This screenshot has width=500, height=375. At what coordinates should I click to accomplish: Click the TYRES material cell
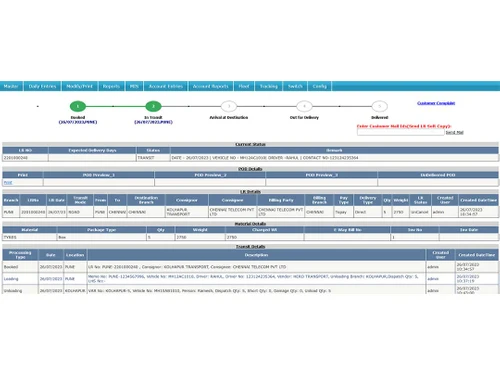(x=30, y=237)
